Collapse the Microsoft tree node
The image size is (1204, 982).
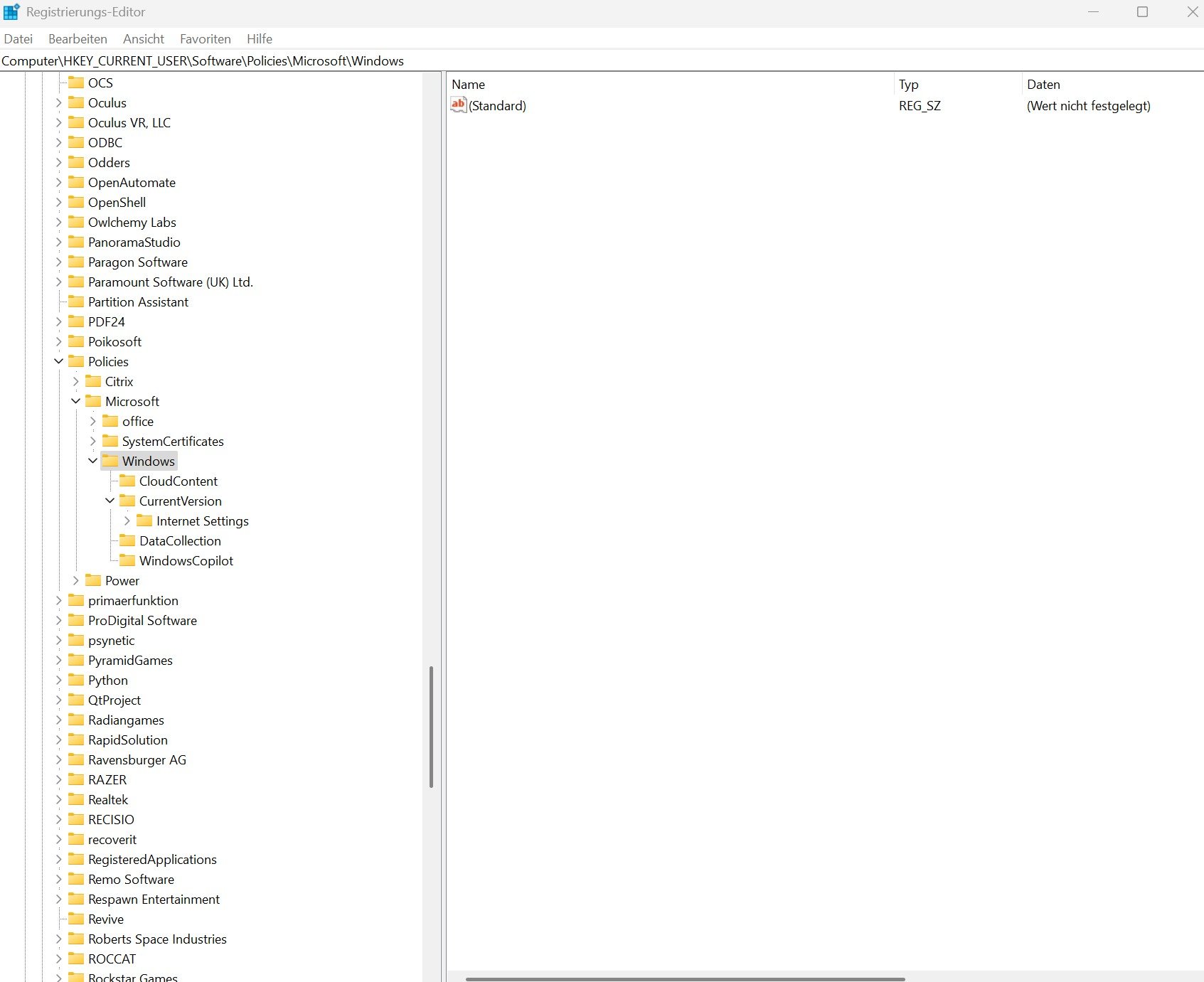(76, 401)
